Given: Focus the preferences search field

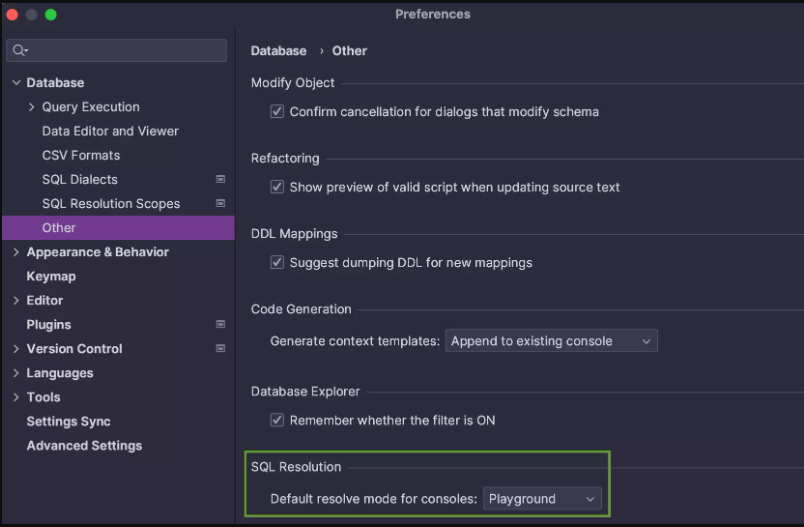Looking at the screenshot, I should (x=117, y=50).
